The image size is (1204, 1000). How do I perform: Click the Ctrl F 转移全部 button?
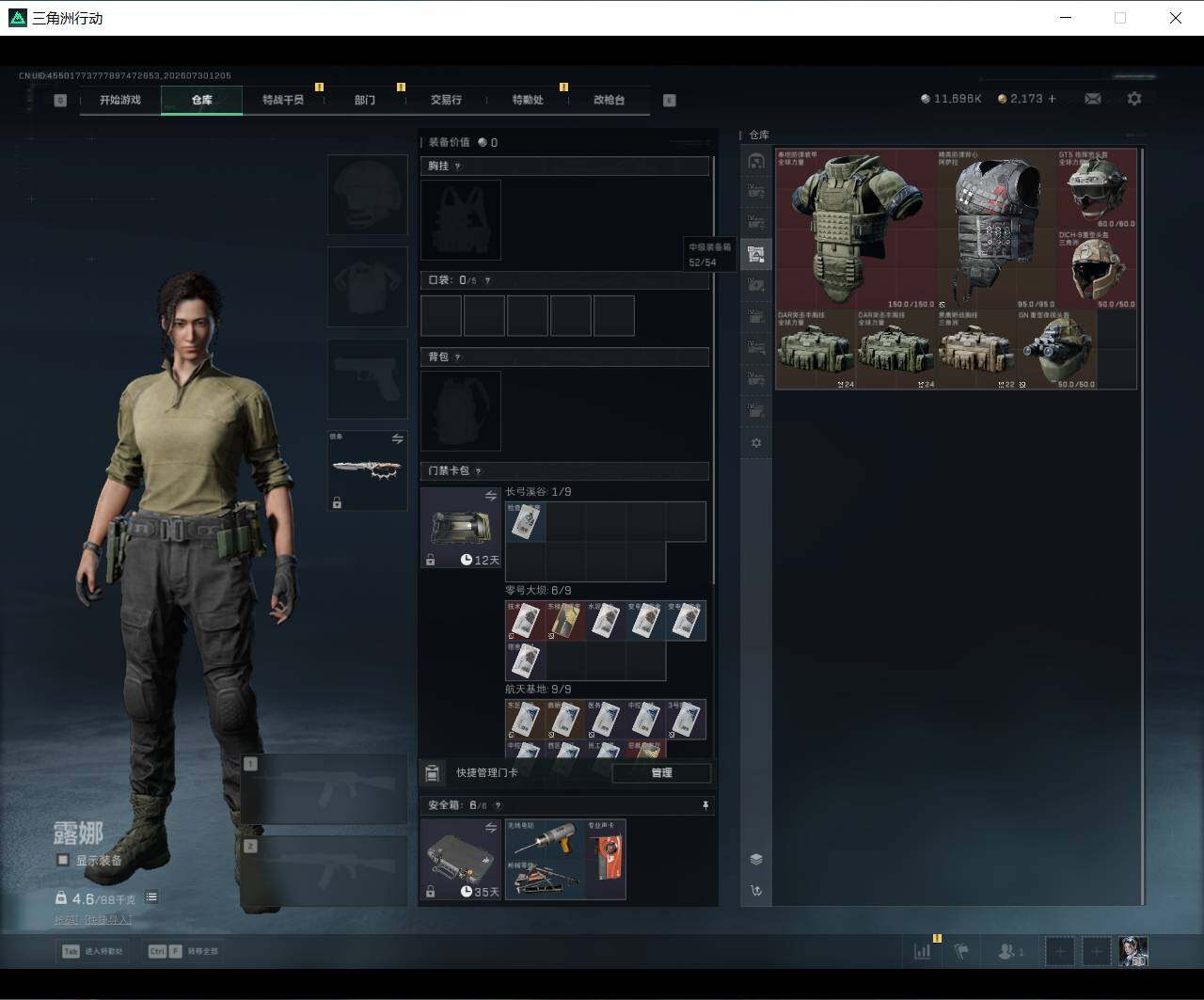pyautogui.click(x=182, y=951)
